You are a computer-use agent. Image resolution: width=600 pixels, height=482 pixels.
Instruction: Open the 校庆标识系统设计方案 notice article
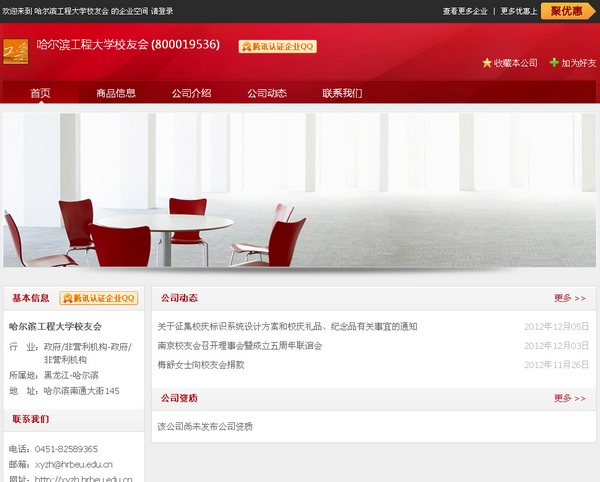pos(287,327)
